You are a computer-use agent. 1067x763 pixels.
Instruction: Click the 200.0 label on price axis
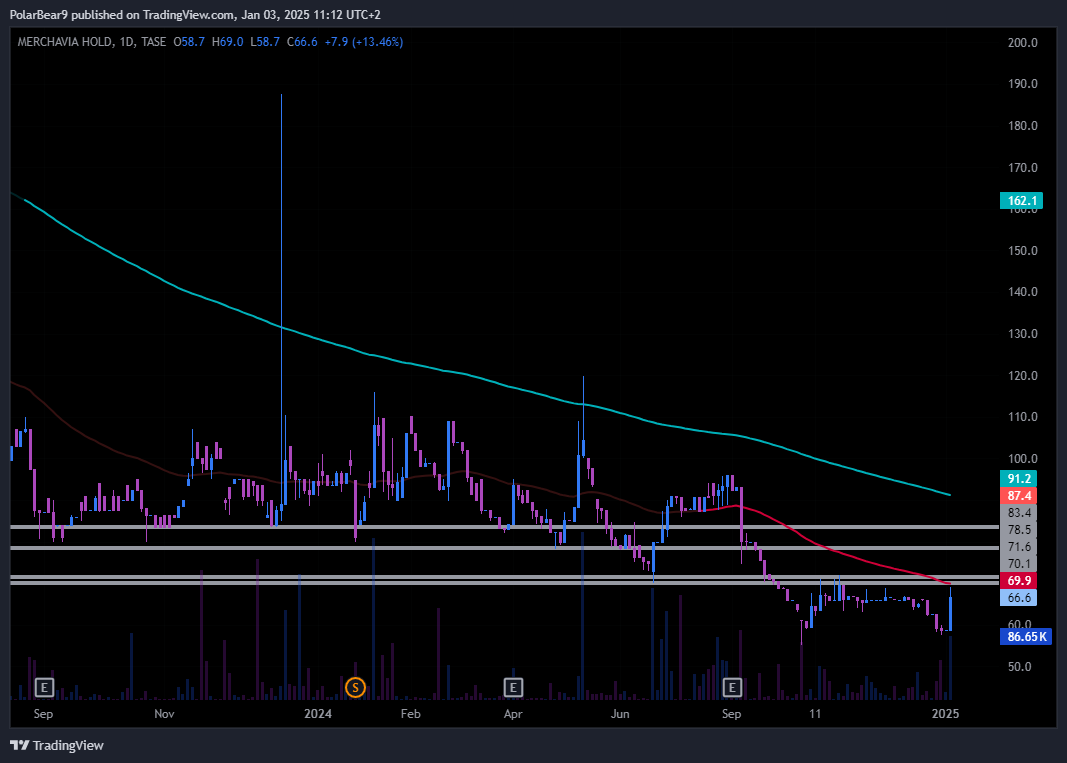coord(1022,43)
